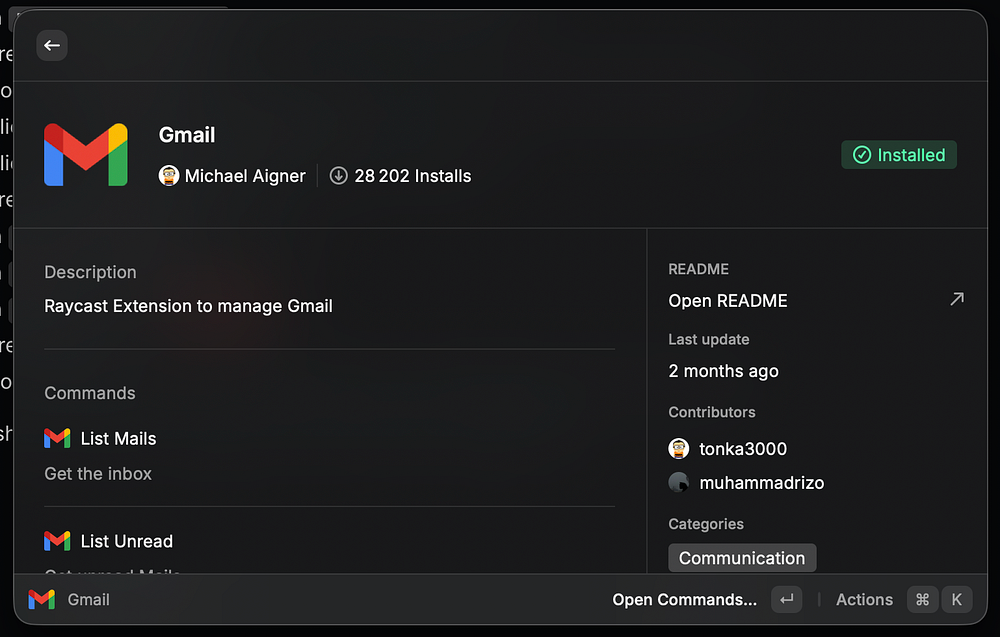
Task: Select the List Mails command
Action: tap(118, 439)
